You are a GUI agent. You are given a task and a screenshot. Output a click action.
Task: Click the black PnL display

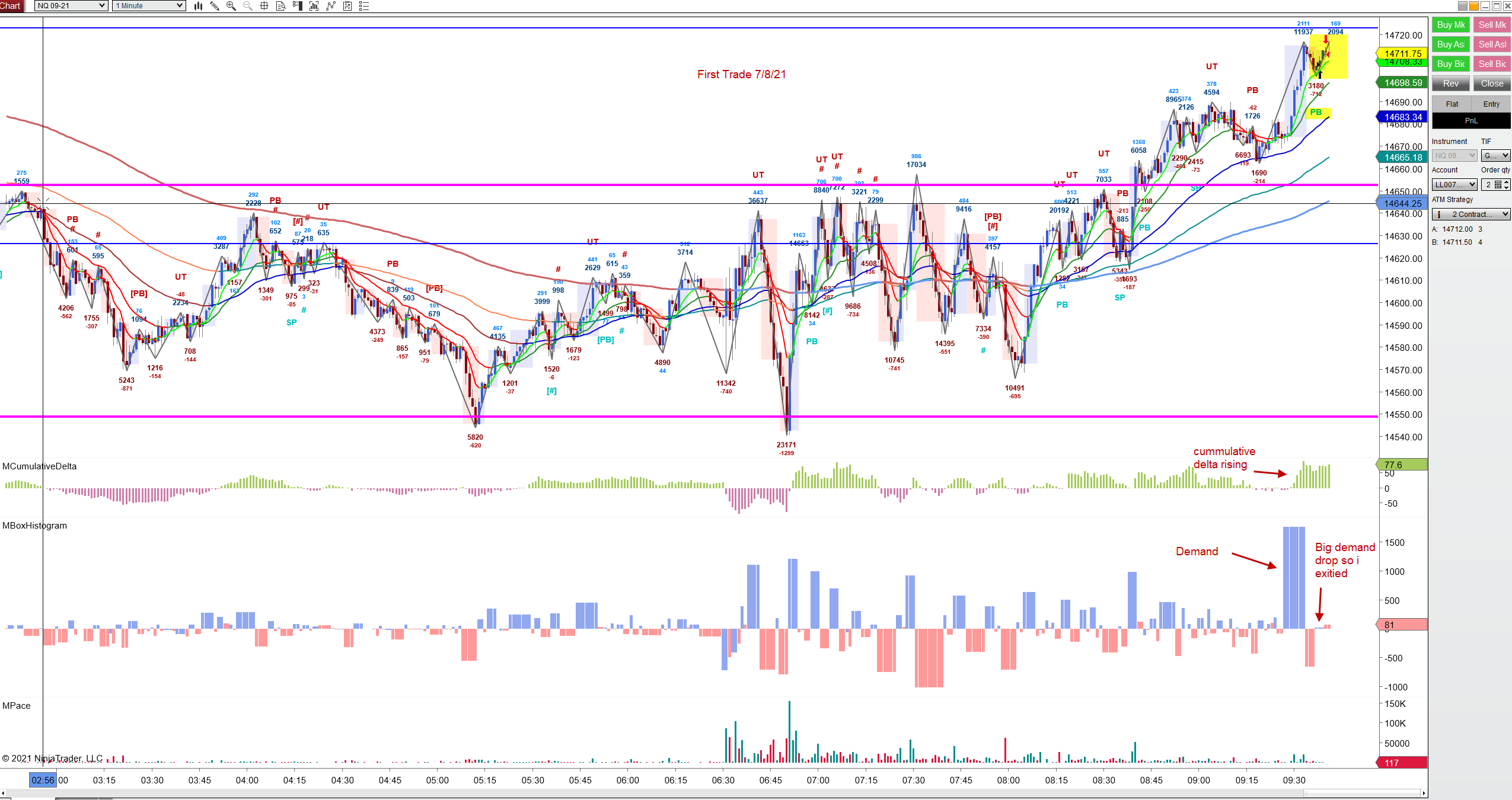pos(1472,120)
